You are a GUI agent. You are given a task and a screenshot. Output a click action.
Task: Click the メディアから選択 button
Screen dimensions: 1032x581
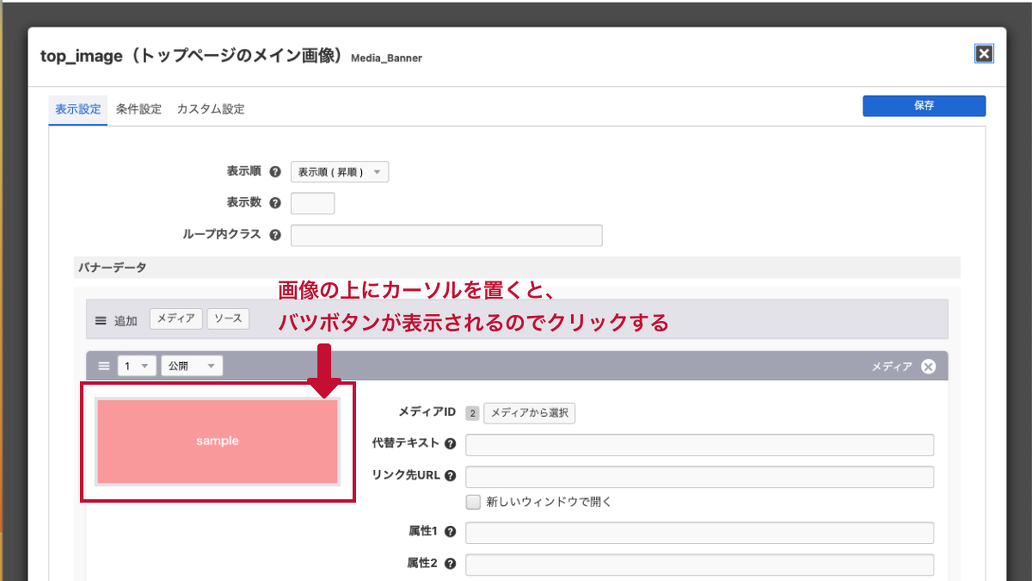pos(529,413)
